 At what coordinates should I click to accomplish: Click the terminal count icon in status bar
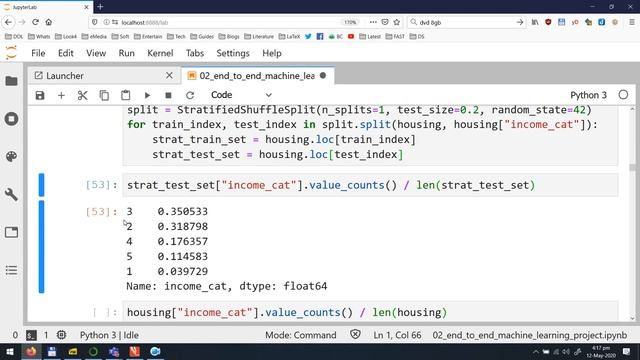31,335
